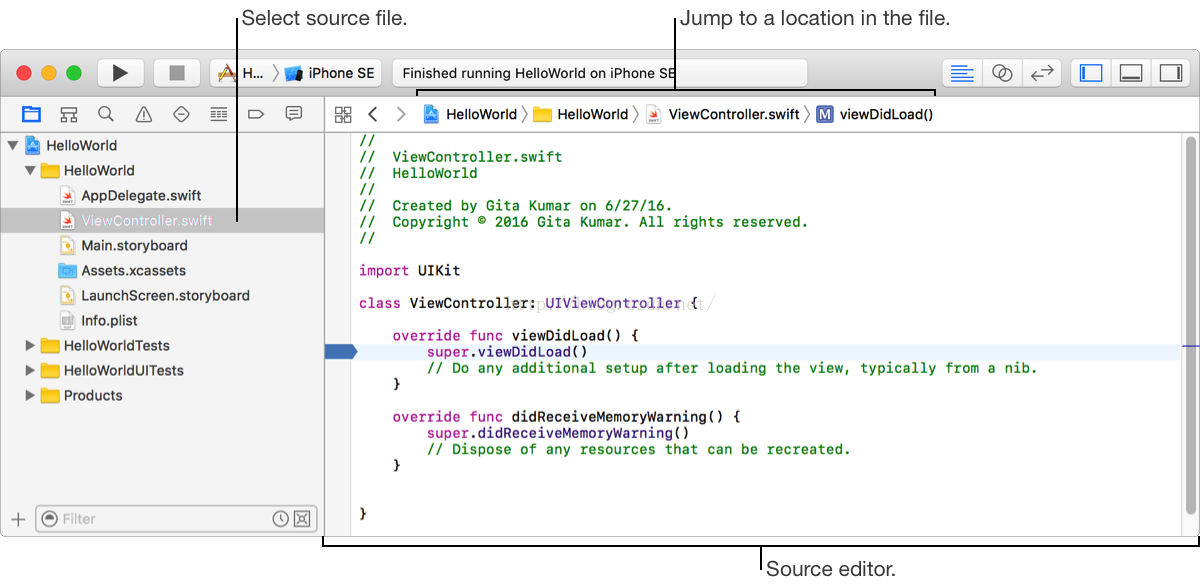This screenshot has height=587, width=1202.
Task: Go forward to next file
Action: pyautogui.click(x=401, y=115)
